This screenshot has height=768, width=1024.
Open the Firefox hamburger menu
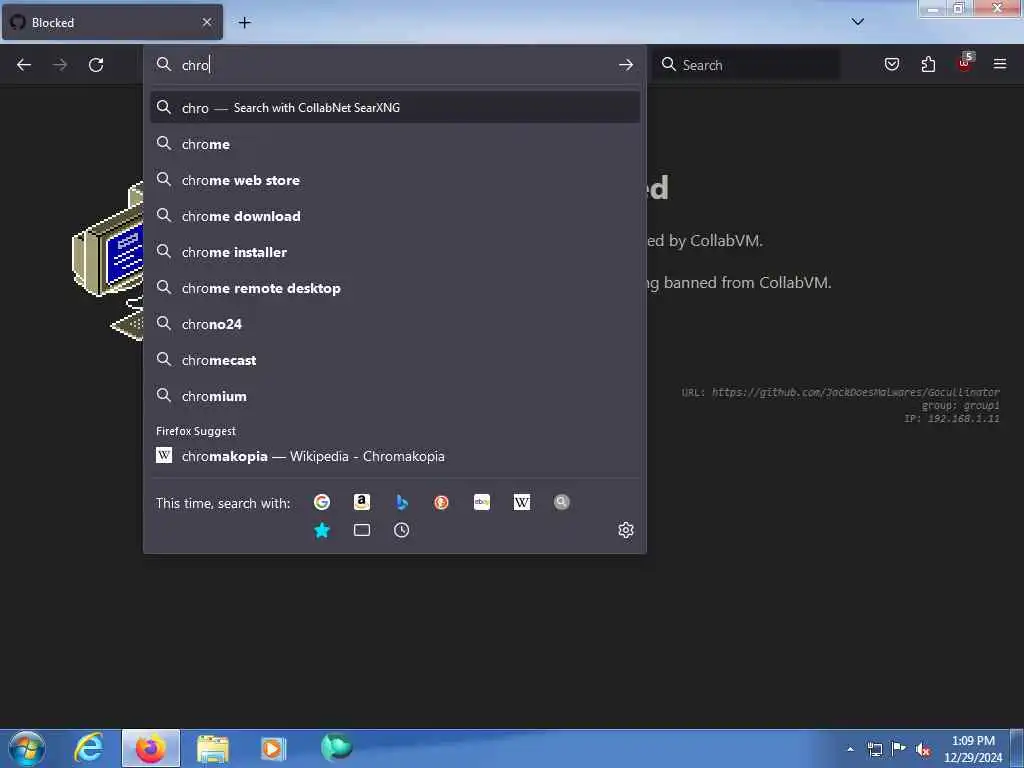tap(1000, 64)
